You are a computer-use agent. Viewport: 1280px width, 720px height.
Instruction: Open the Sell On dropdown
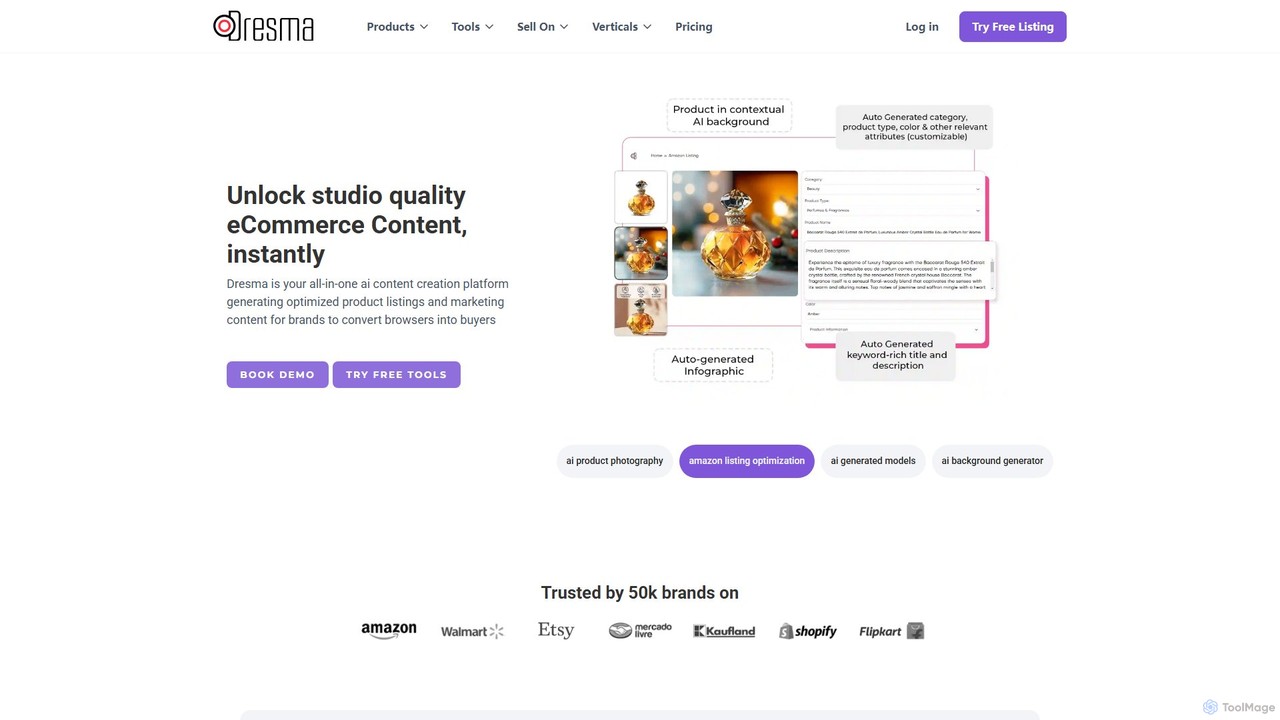tap(542, 27)
